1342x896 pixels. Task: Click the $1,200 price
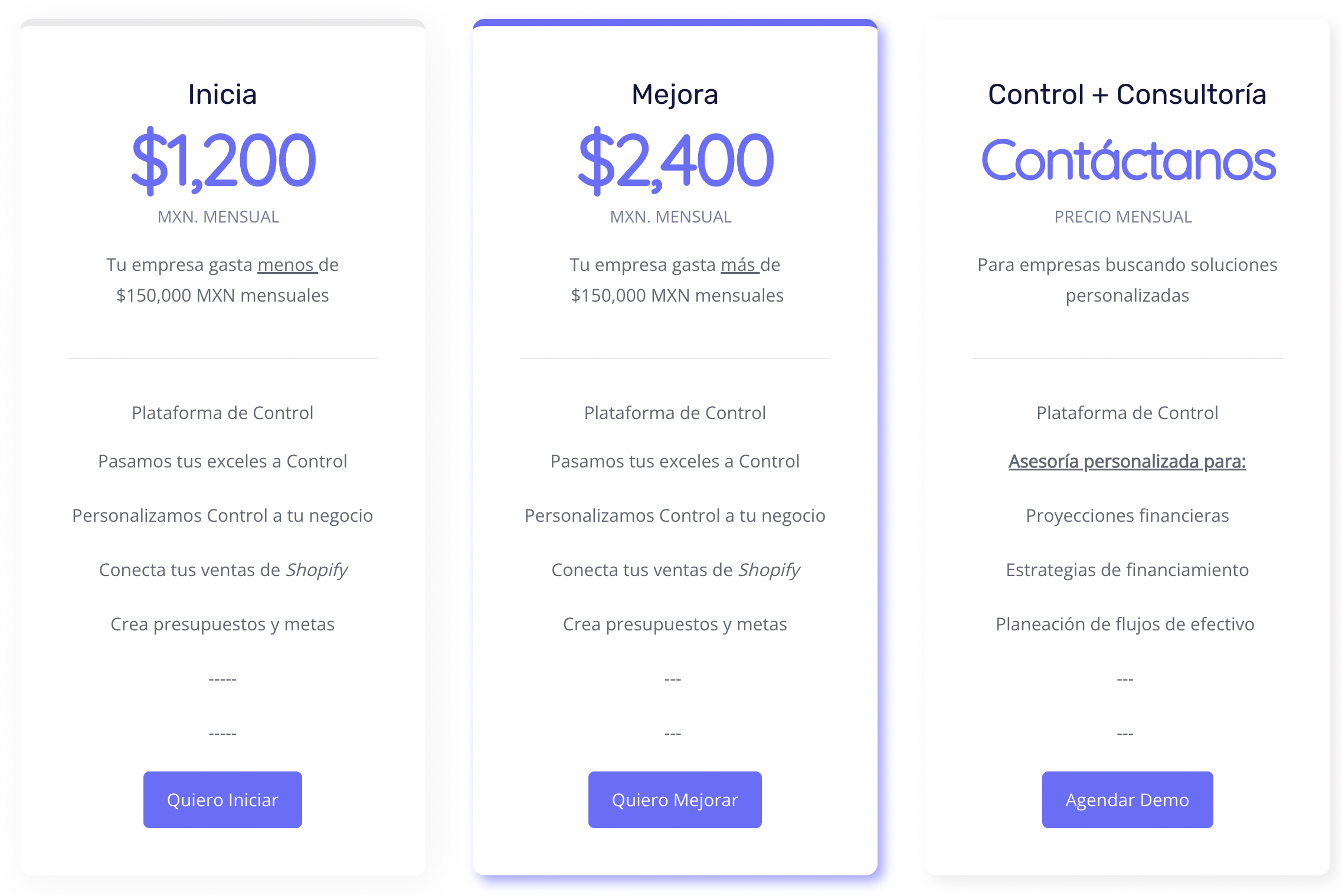tap(223, 161)
